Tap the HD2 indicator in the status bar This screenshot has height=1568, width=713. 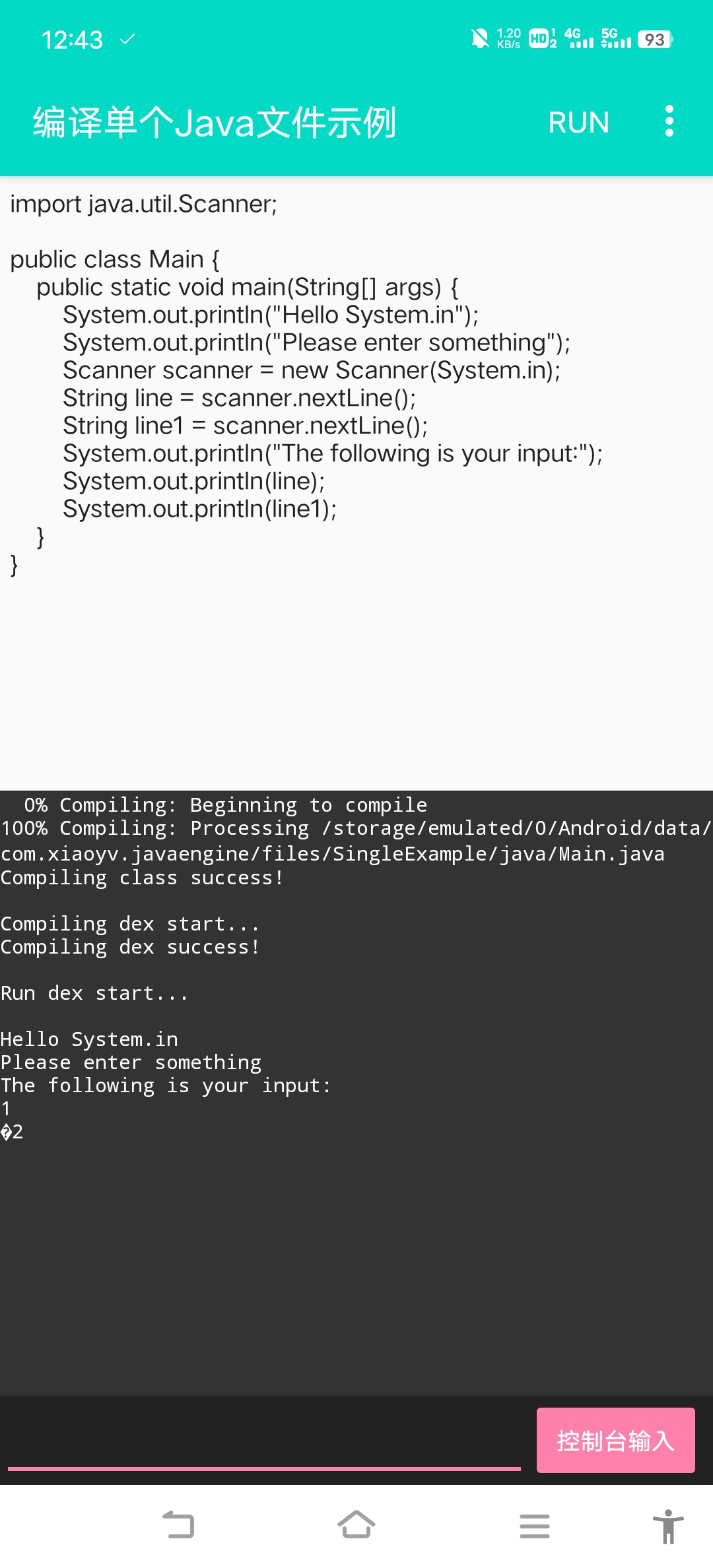click(x=541, y=41)
